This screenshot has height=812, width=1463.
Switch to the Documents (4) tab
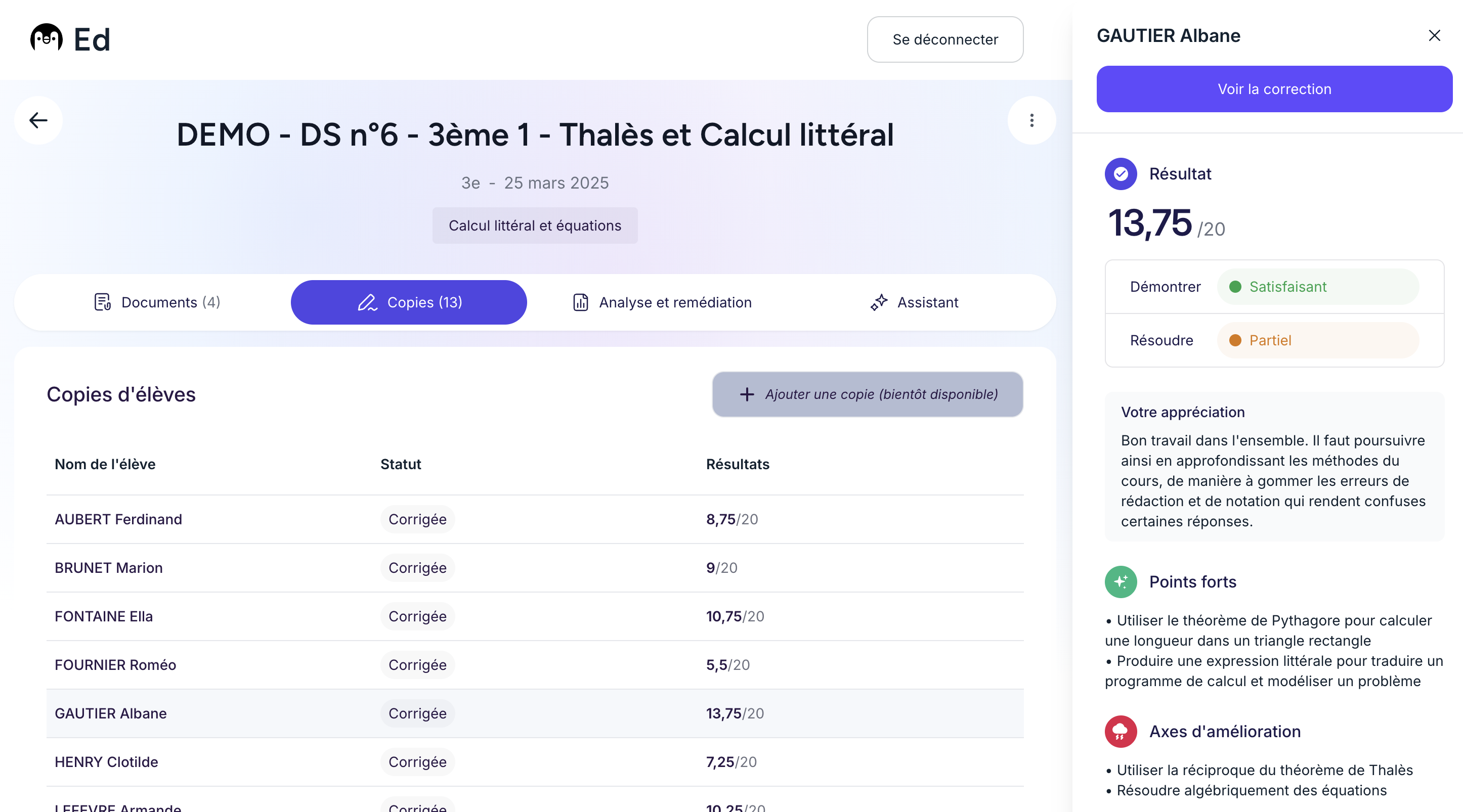tap(157, 302)
